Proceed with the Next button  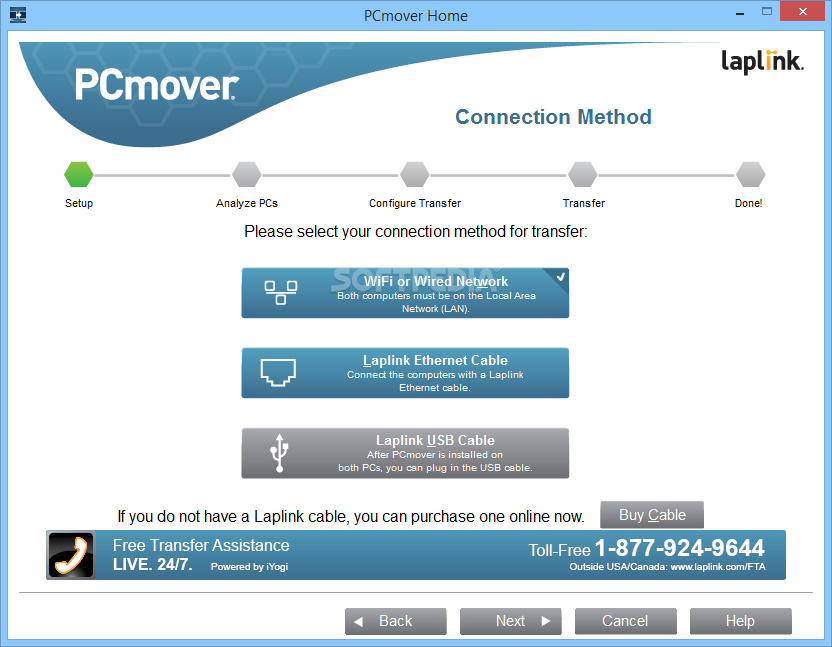pos(510,621)
